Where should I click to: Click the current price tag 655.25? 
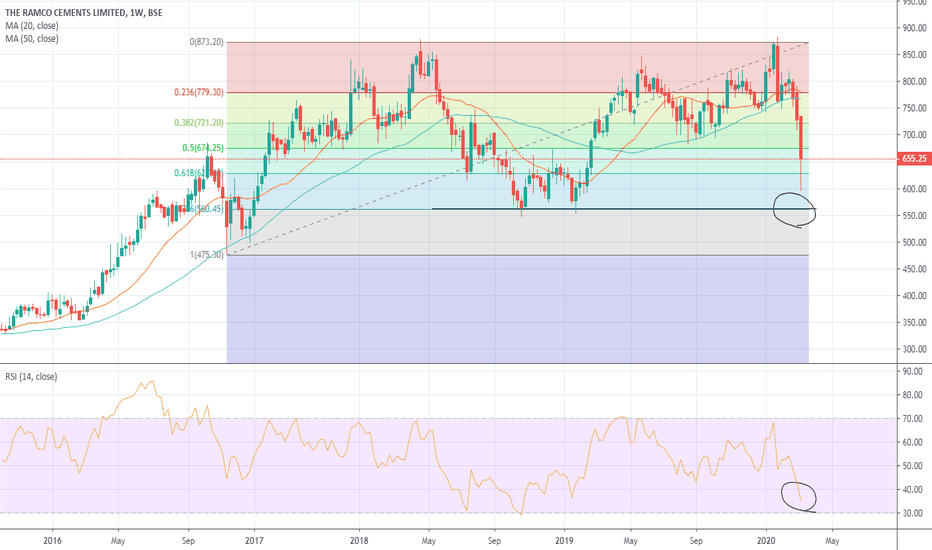(x=914, y=159)
